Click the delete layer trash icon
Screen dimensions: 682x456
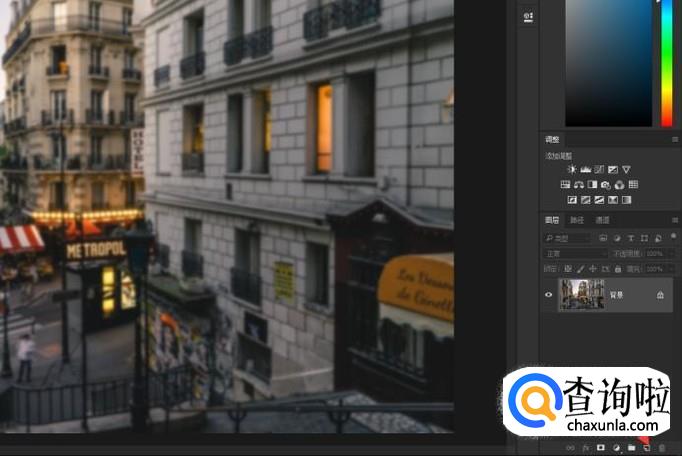(x=662, y=448)
